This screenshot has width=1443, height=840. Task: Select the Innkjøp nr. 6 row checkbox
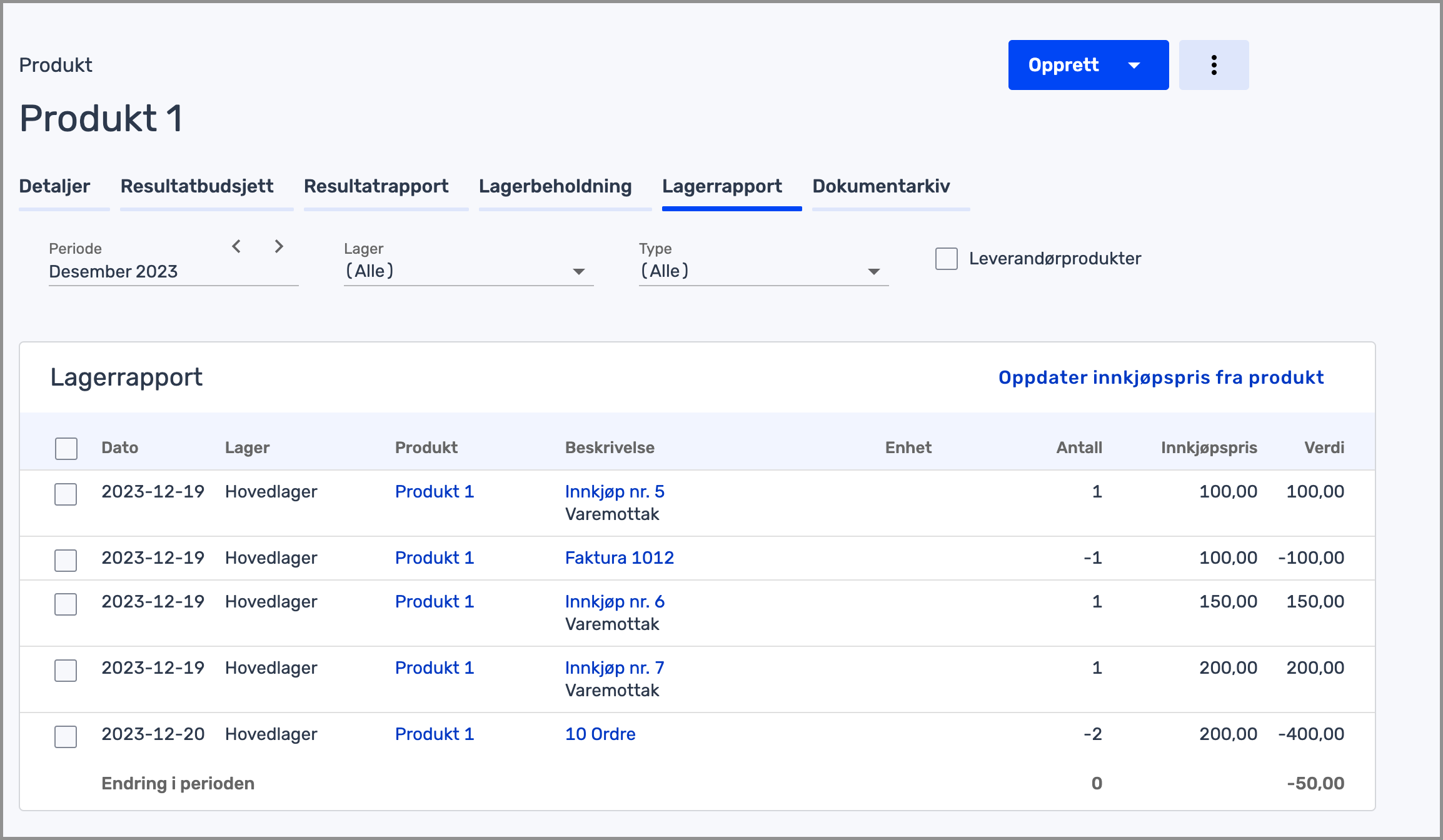[x=66, y=604]
